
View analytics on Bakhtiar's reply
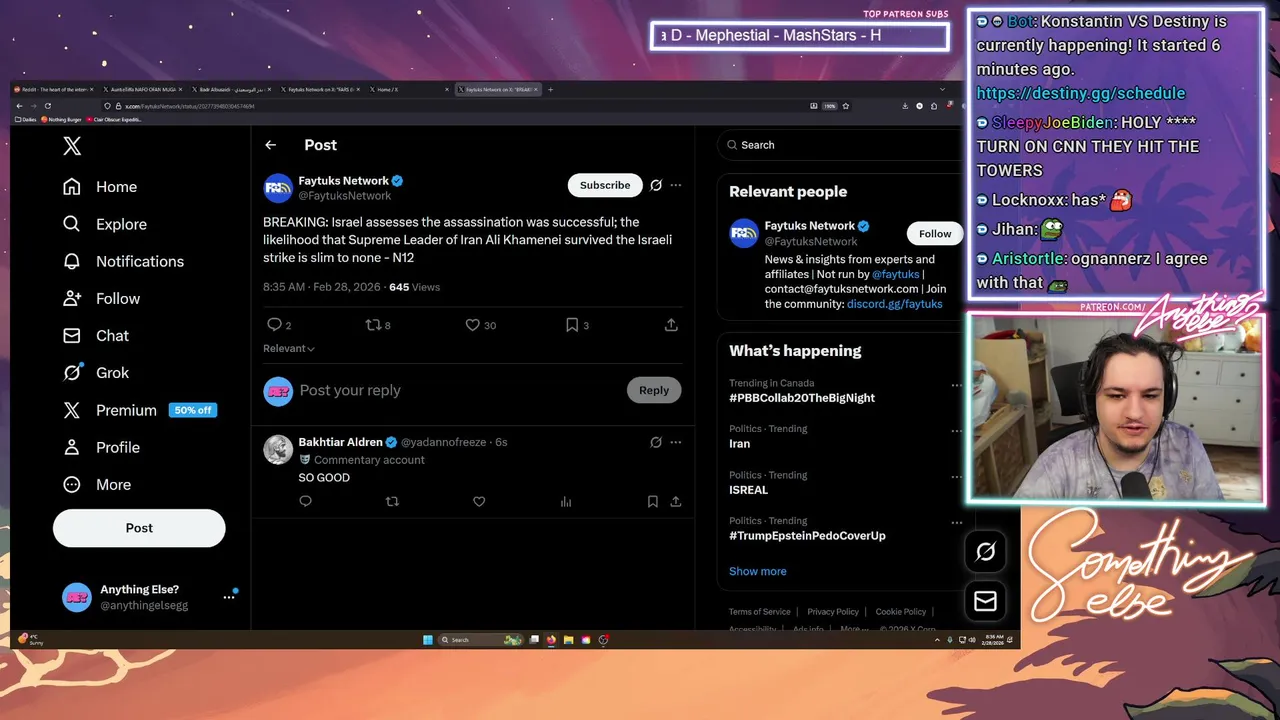click(566, 502)
